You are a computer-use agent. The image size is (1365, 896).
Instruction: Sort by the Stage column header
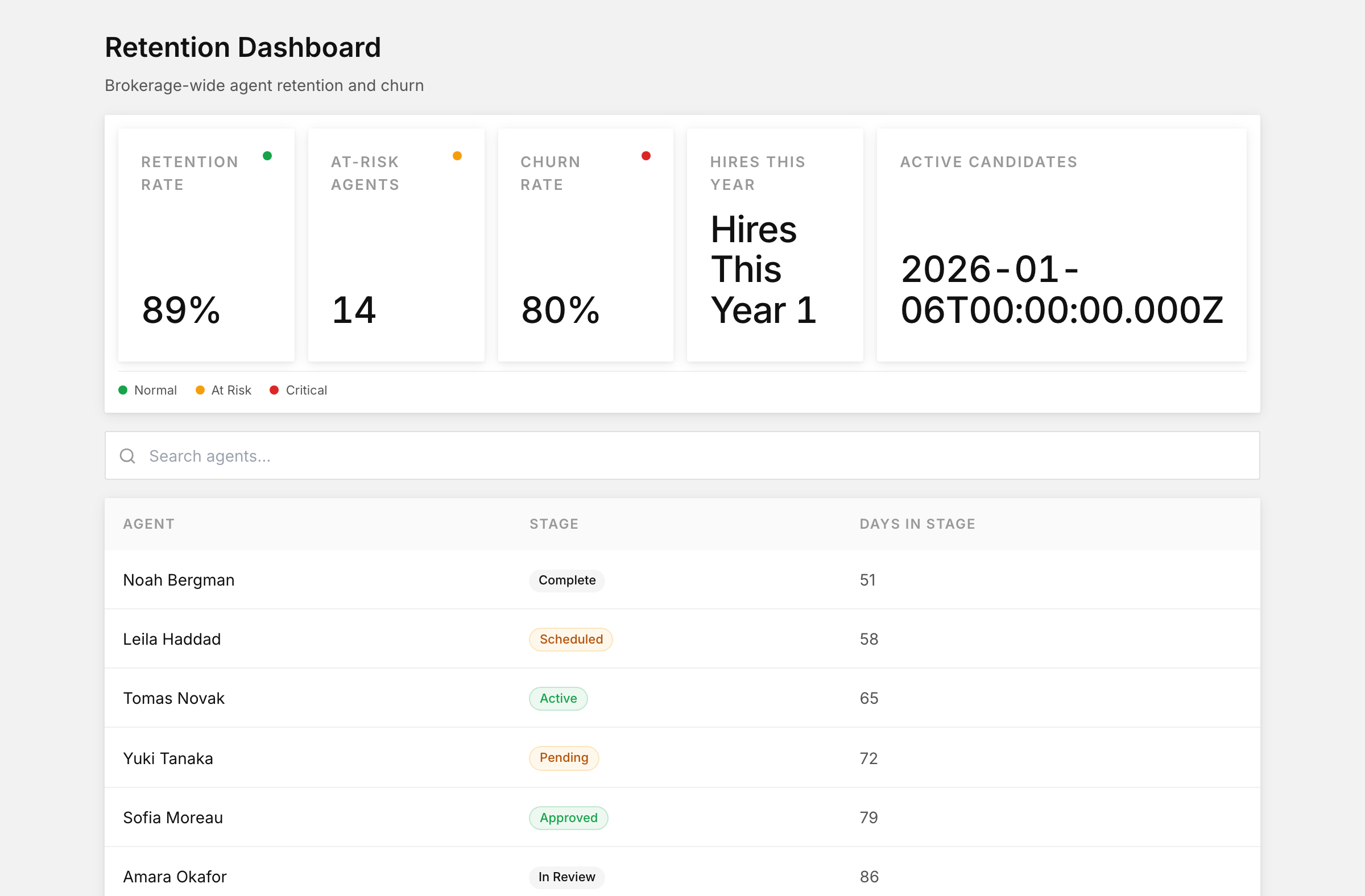(x=554, y=524)
